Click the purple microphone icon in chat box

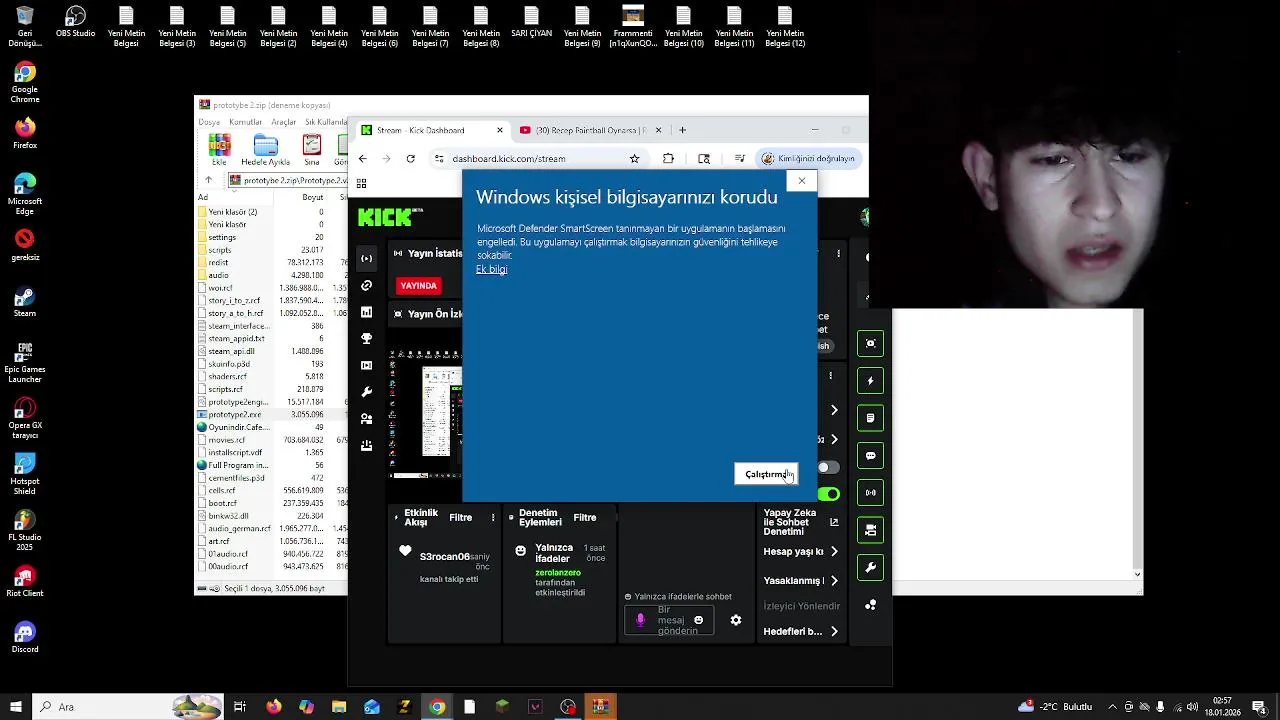tap(640, 620)
